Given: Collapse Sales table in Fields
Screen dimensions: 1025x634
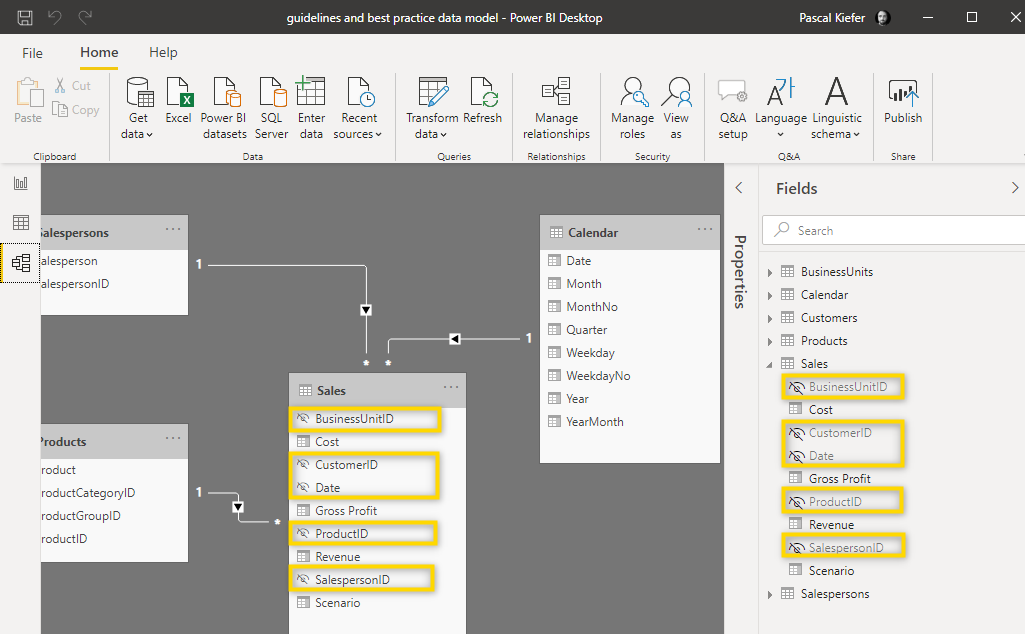Looking at the screenshot, I should [x=769, y=364].
